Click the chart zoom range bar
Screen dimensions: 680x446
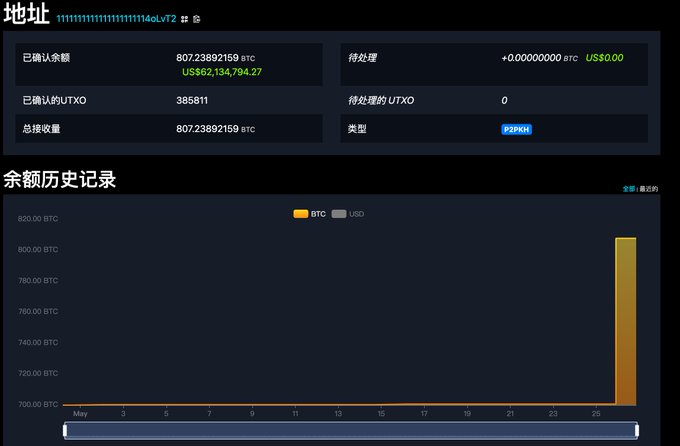point(351,430)
